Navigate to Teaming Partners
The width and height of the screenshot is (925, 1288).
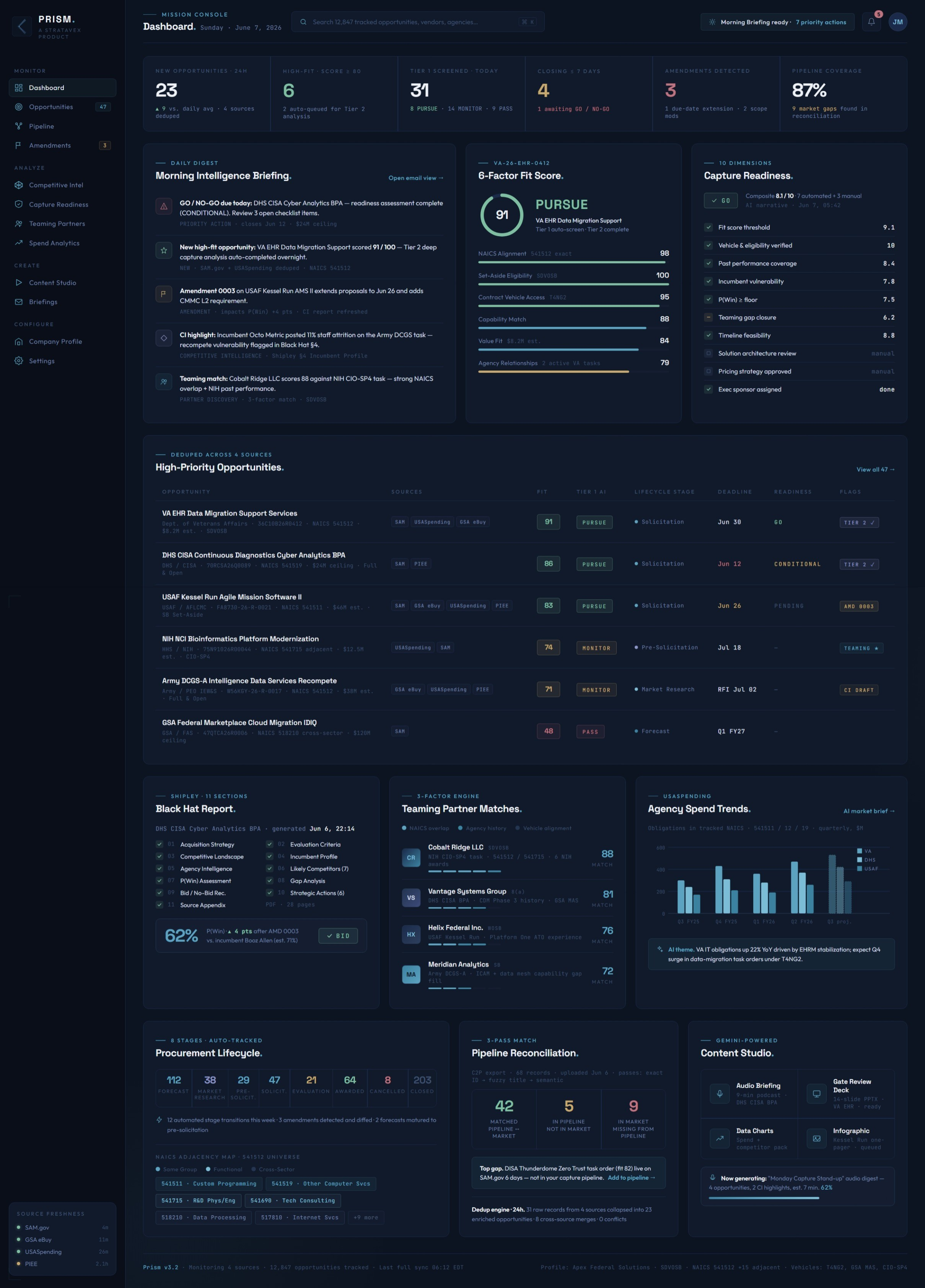coord(62,224)
